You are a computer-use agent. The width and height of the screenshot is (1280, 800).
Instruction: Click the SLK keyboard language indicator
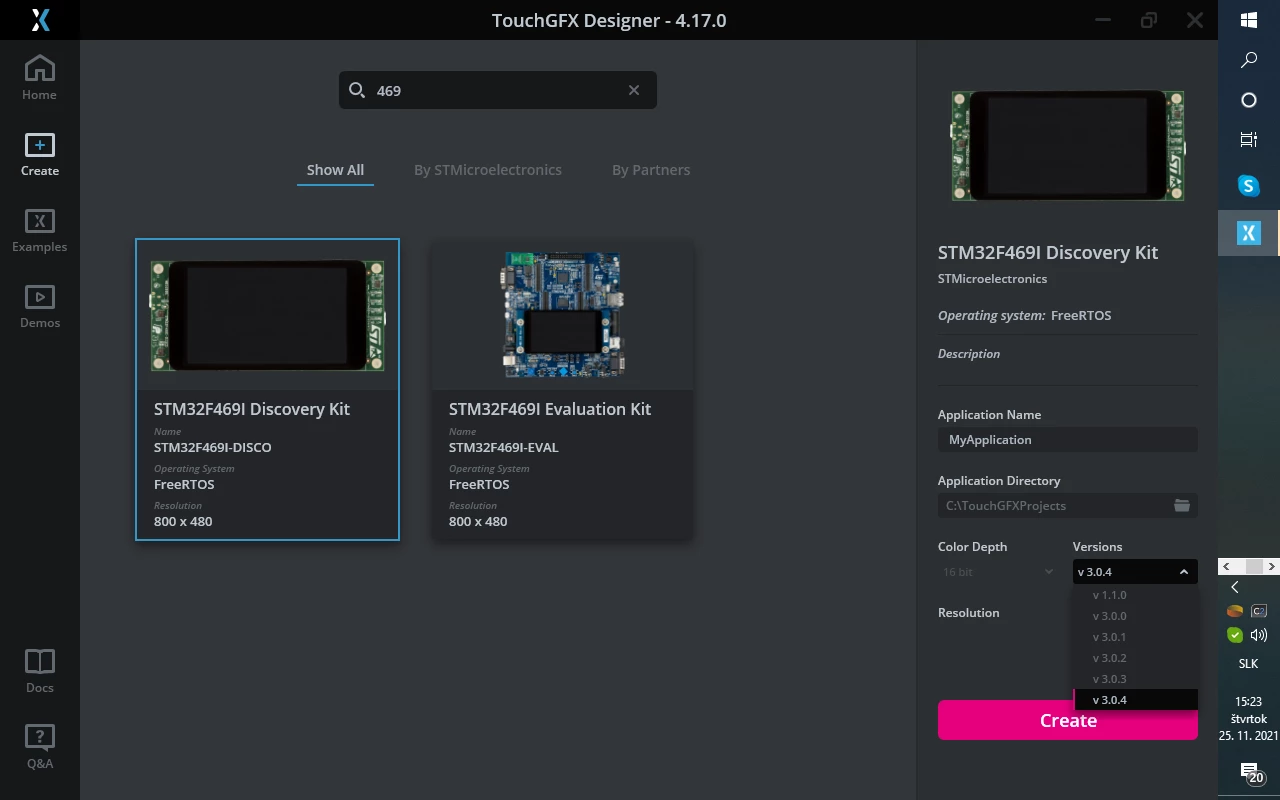(1249, 664)
